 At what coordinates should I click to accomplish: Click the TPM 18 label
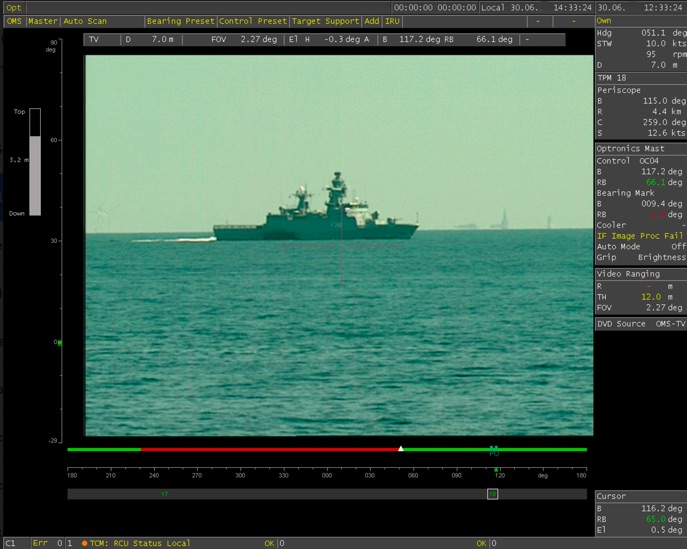pyautogui.click(x=612, y=78)
